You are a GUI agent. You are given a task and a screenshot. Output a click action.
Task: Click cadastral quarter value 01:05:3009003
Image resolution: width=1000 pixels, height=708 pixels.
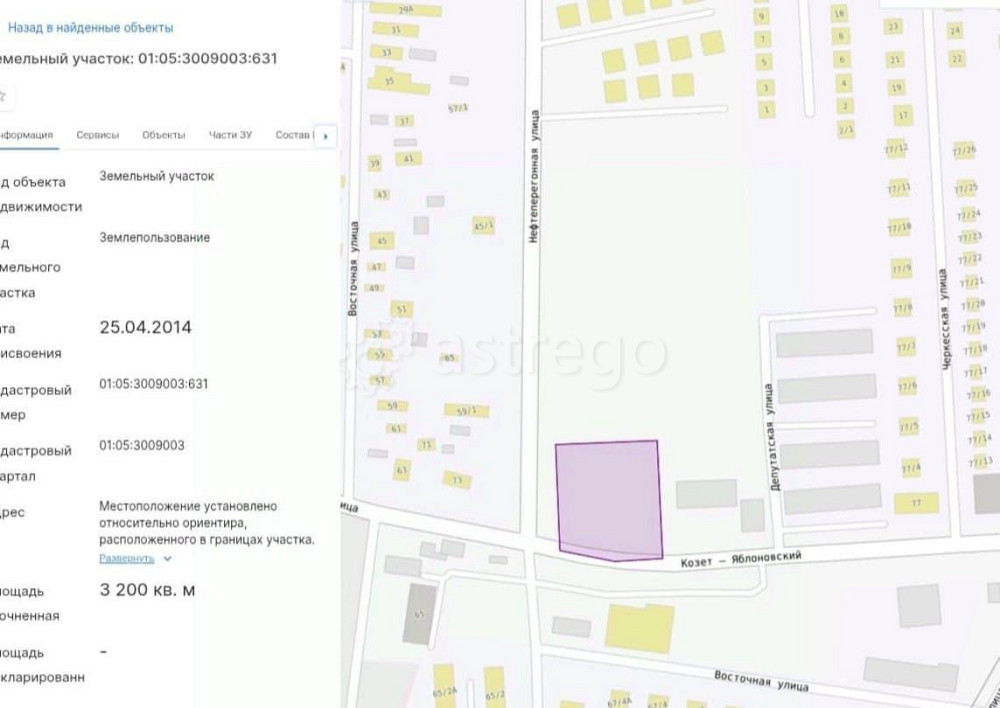click(142, 445)
